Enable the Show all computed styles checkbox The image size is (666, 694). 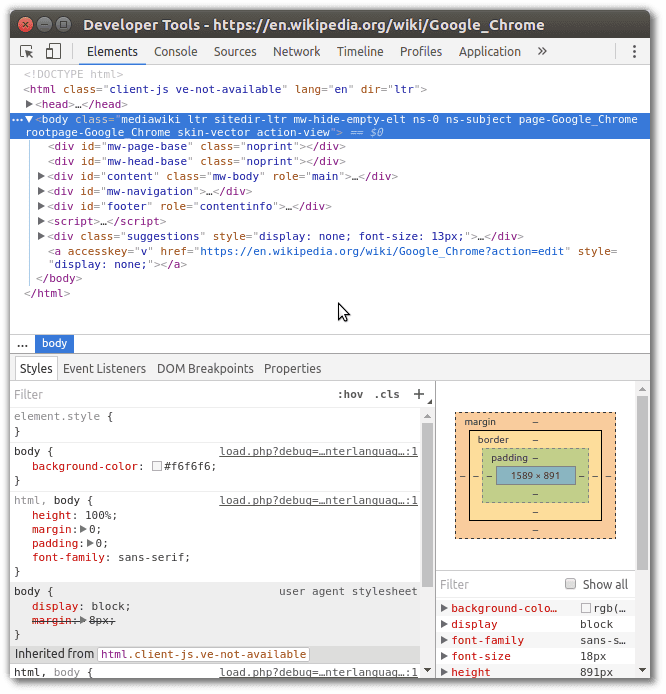click(x=570, y=584)
